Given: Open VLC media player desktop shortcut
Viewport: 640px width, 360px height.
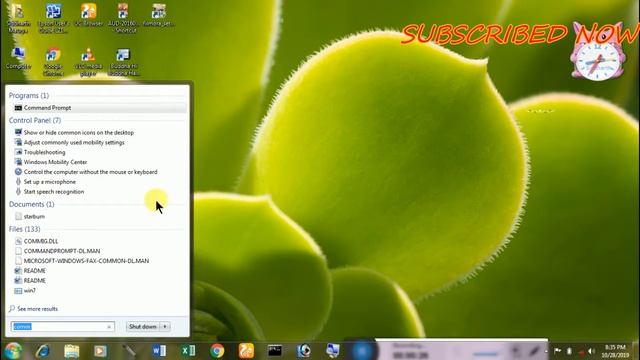Looking at the screenshot, I should pos(88,62).
